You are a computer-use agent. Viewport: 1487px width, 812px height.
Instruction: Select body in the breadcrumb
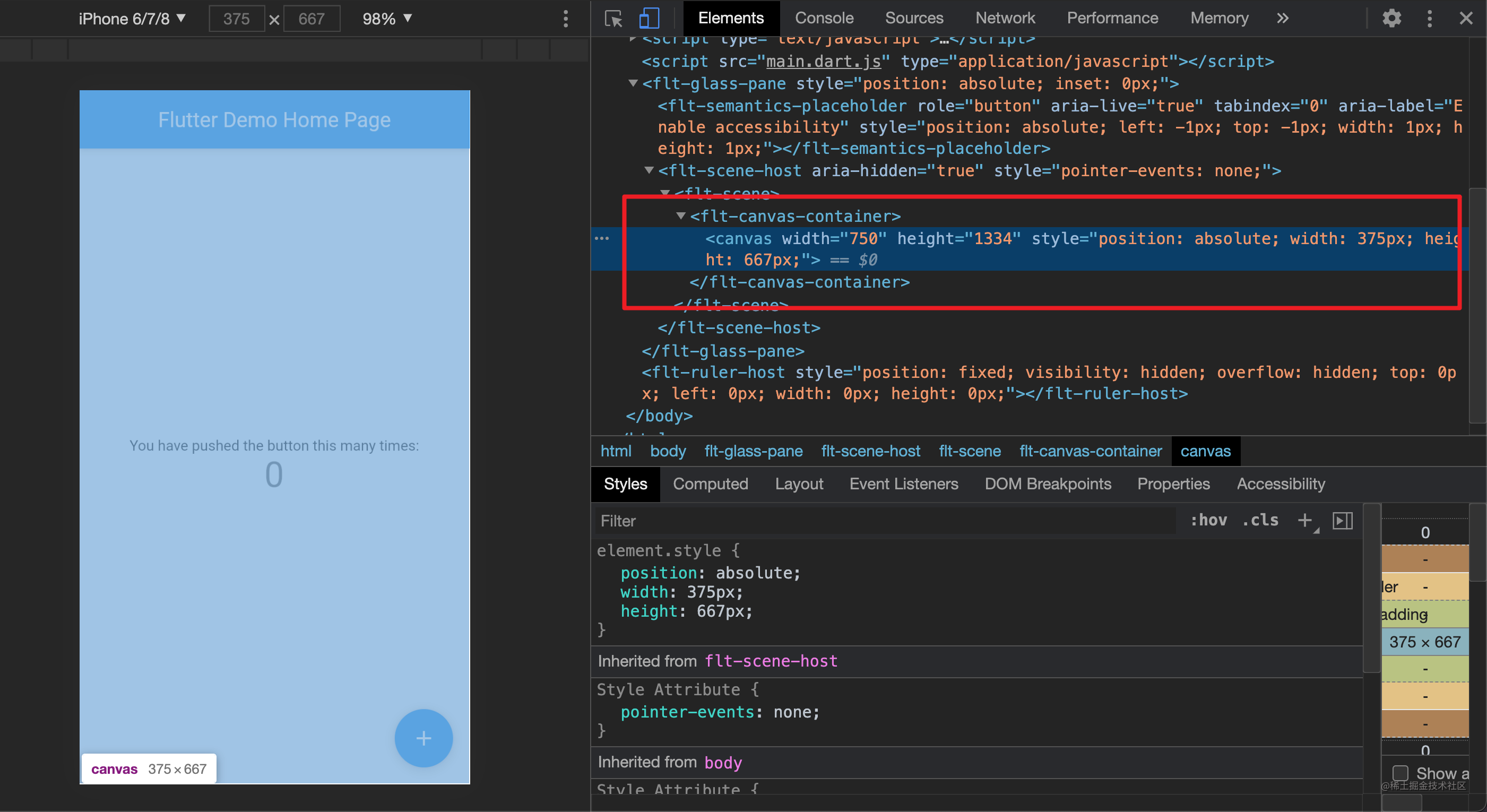668,451
